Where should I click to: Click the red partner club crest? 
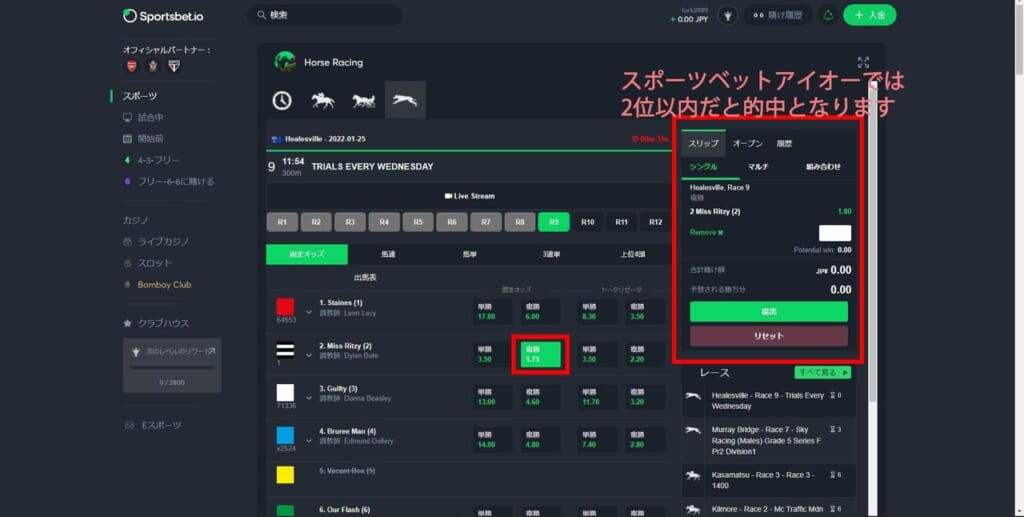click(131, 66)
